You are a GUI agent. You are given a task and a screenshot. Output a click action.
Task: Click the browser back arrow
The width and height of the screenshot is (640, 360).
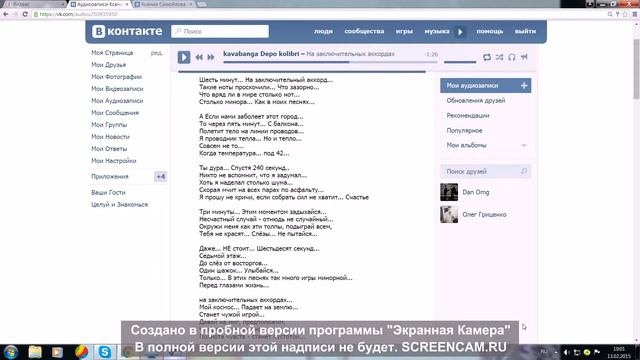(6, 14)
